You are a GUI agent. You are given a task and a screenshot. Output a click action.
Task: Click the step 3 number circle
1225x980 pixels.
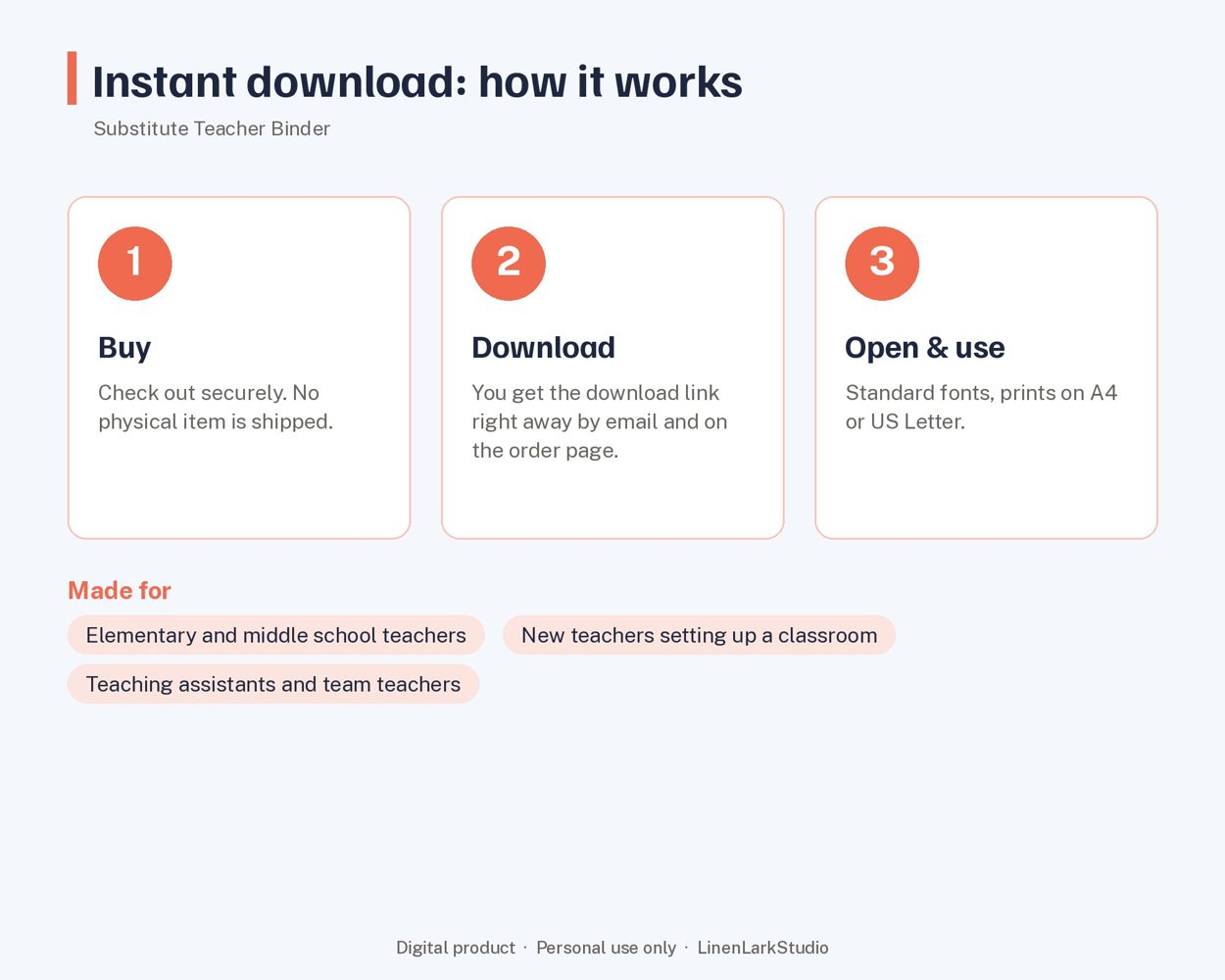882,264
